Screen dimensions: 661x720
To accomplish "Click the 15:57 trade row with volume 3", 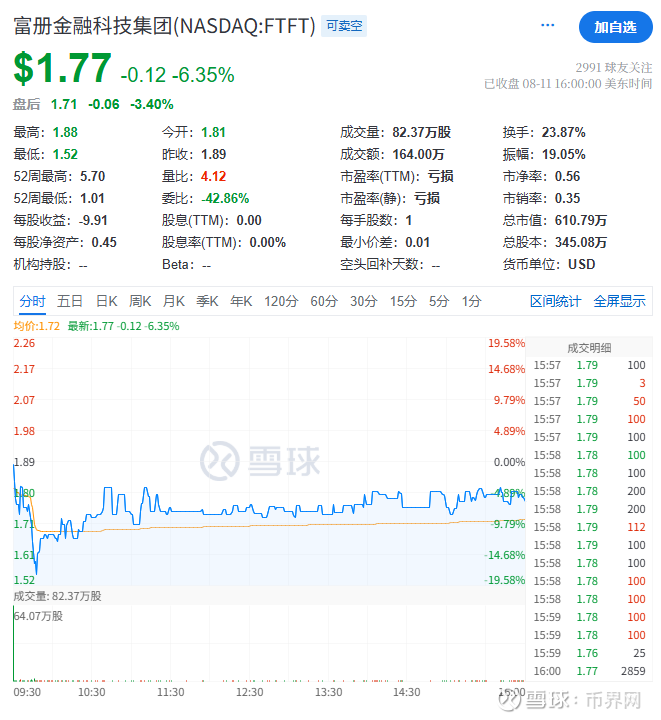I will (589, 383).
